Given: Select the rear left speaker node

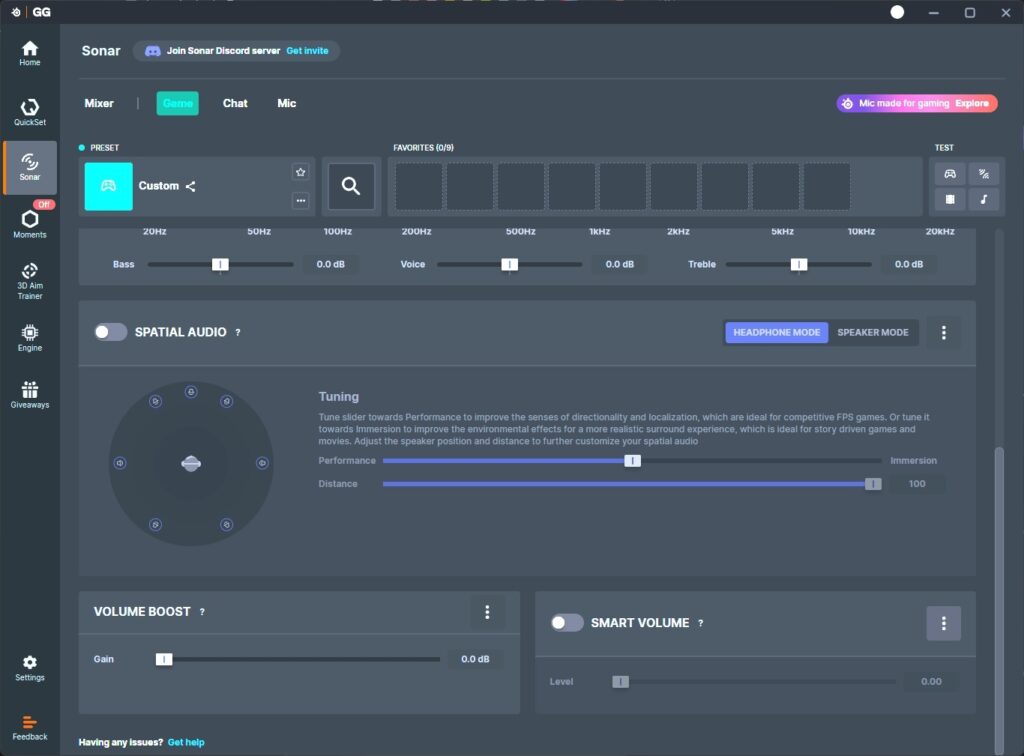Looking at the screenshot, I should pyautogui.click(x=155, y=524).
